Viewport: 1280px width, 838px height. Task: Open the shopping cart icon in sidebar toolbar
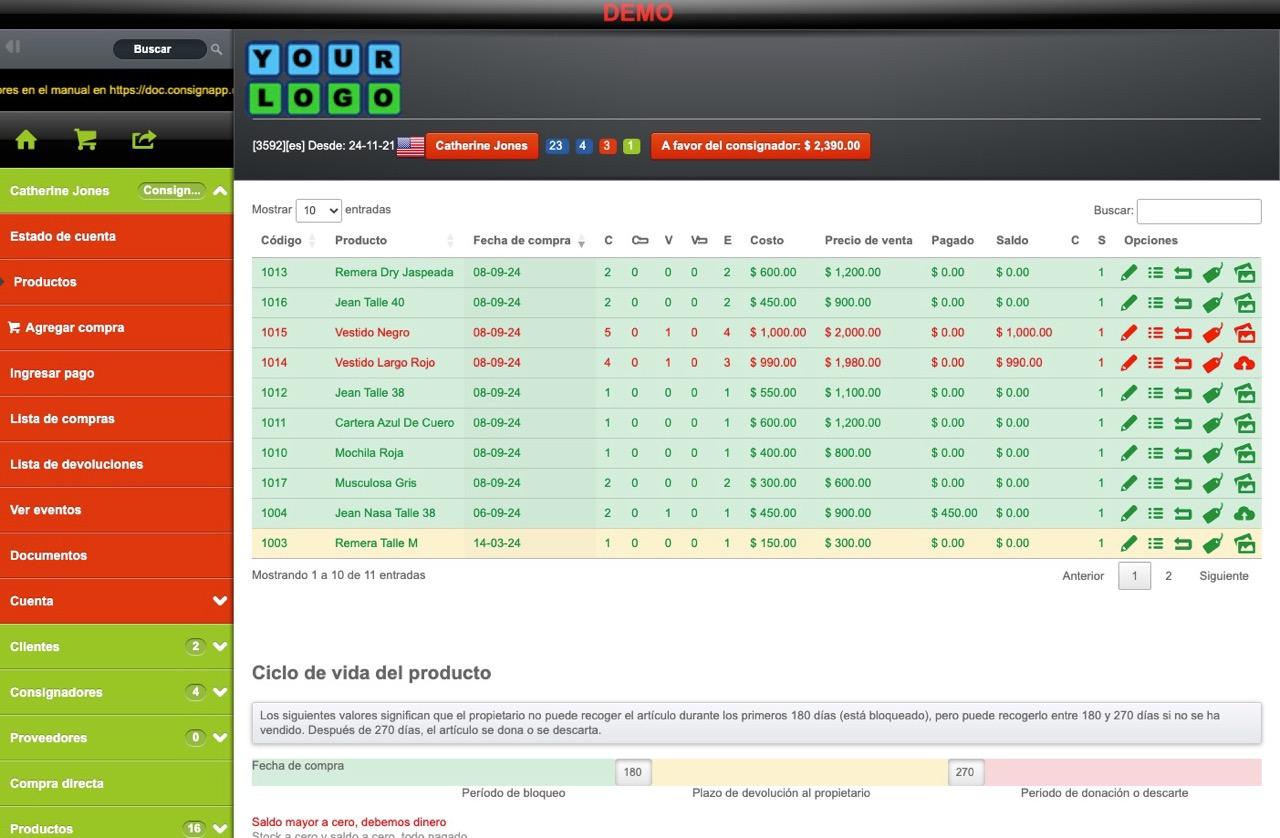pyautogui.click(x=86, y=140)
